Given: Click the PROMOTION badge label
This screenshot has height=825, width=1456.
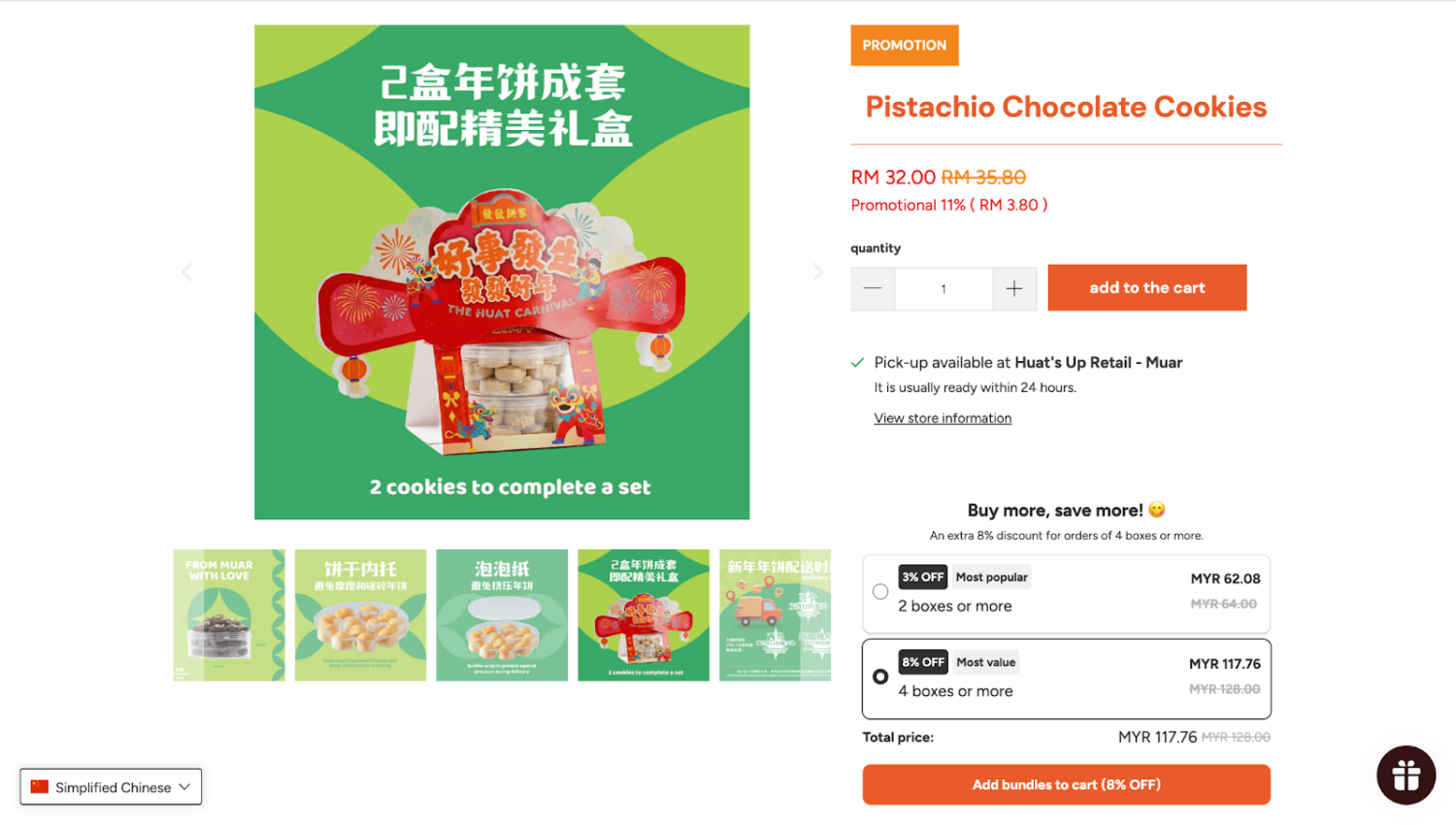Looking at the screenshot, I should 905,46.
